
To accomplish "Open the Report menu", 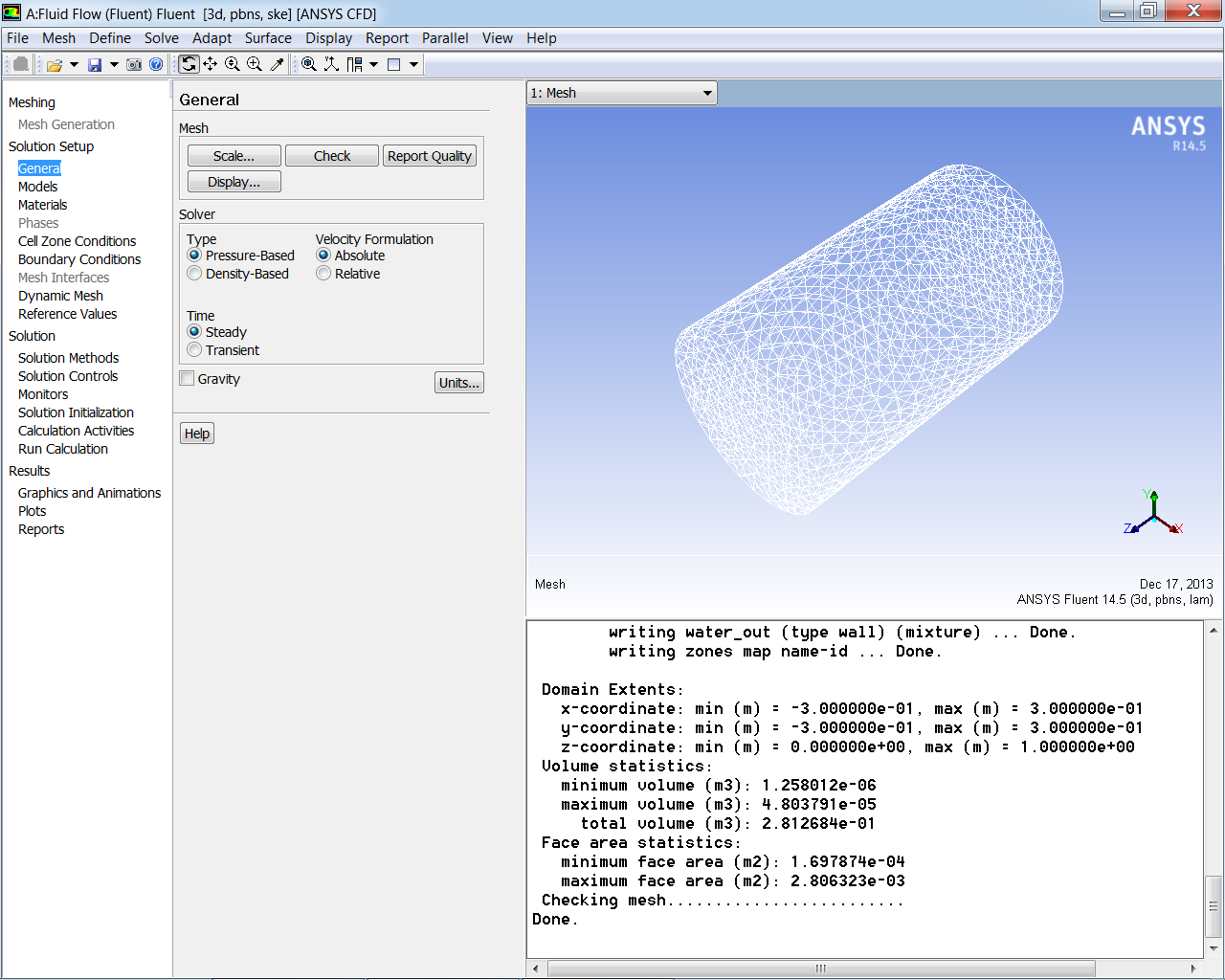I will tap(387, 38).
